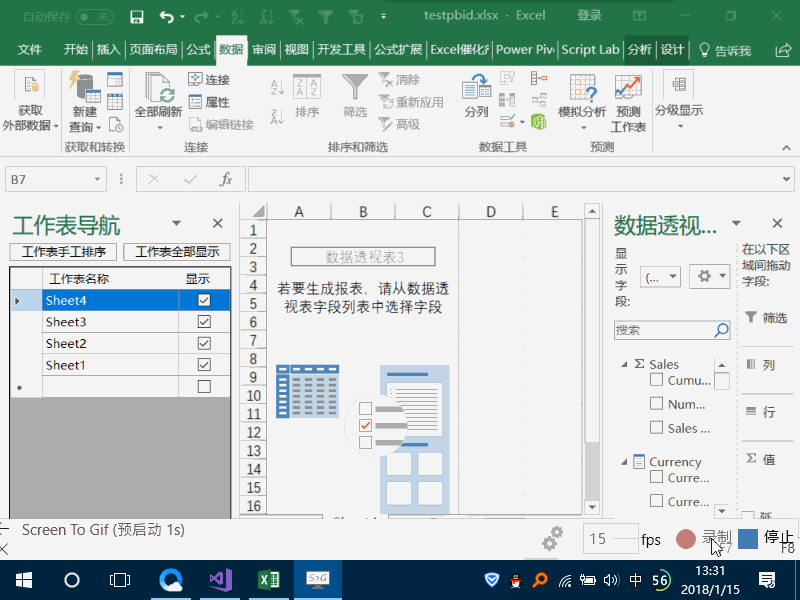Open the Name Box dropdown
The image size is (800, 600).
(97, 179)
